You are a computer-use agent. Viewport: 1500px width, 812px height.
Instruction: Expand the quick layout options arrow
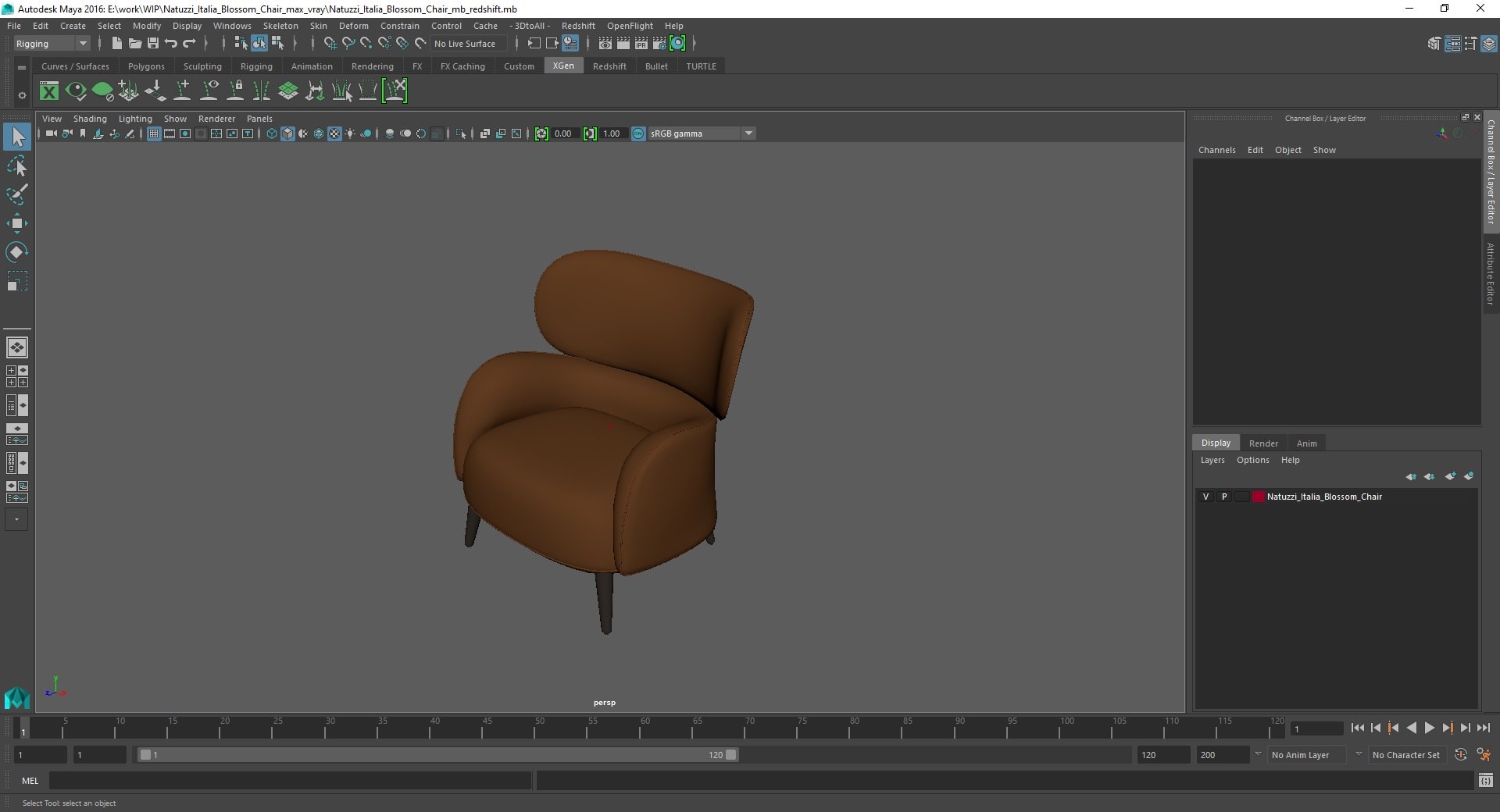pos(16,519)
